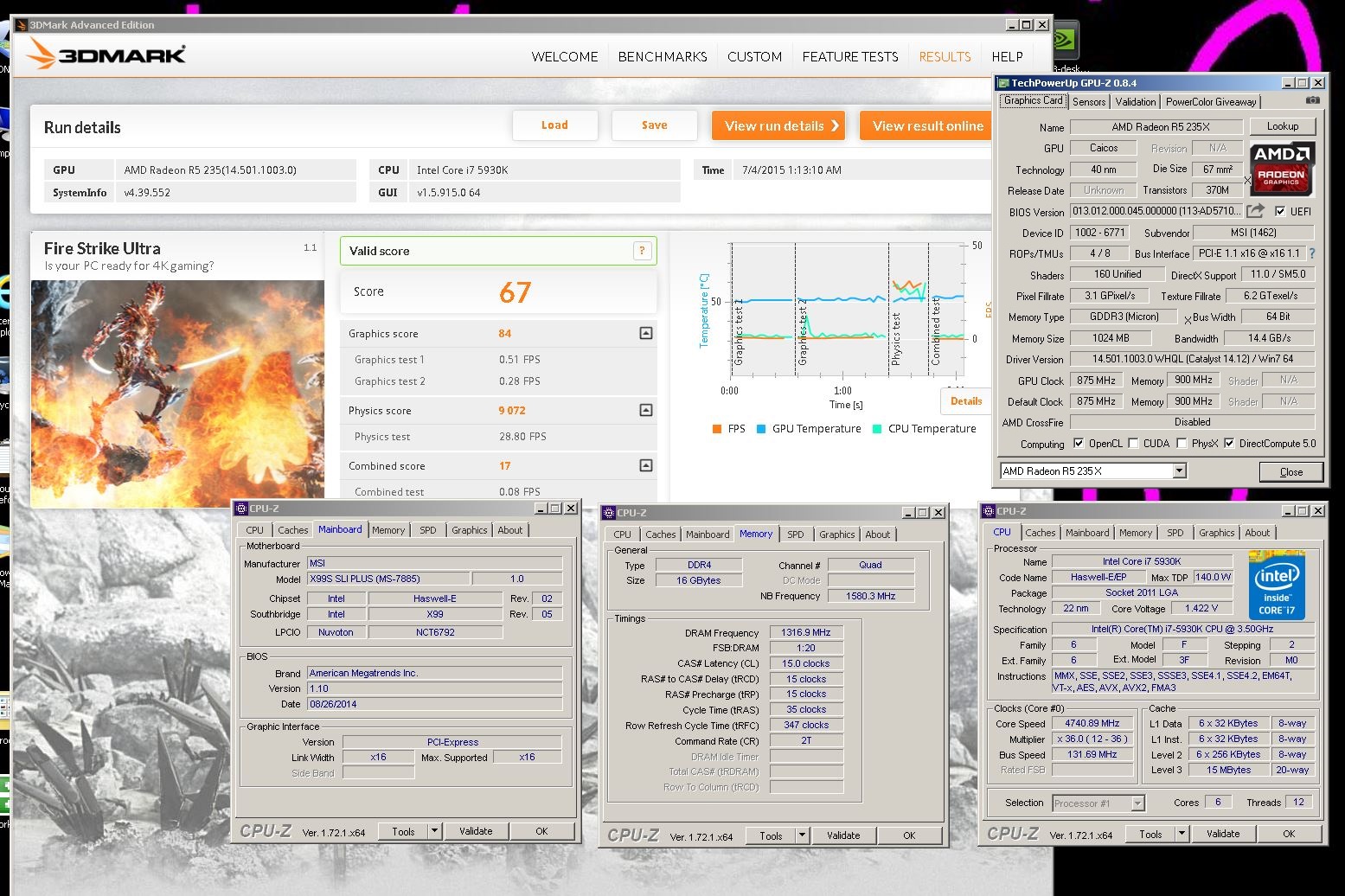This screenshot has height=896, width=1345.
Task: Open the Validation tab in GPU-Z
Action: (1136, 101)
